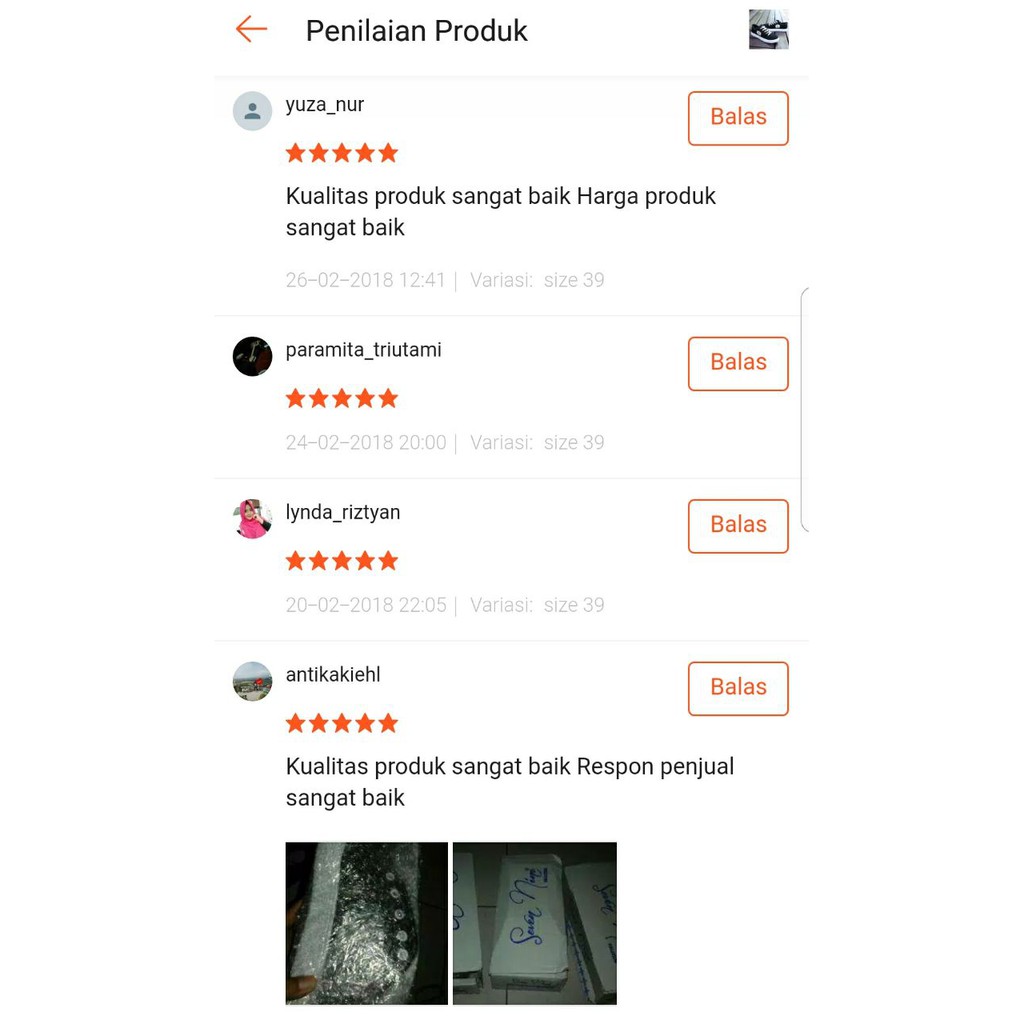View antikakiehl's profile avatar
The height and width of the screenshot is (1024, 1024).
(x=252, y=682)
